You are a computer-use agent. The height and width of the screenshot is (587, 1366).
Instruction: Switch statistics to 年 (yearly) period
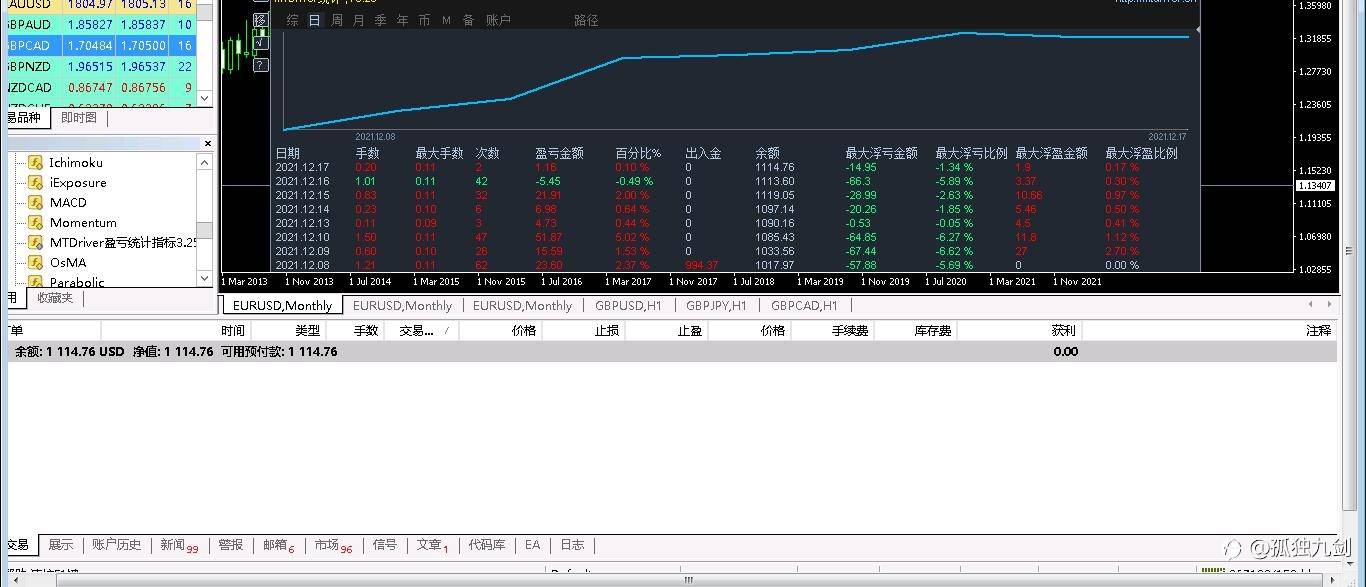[403, 20]
